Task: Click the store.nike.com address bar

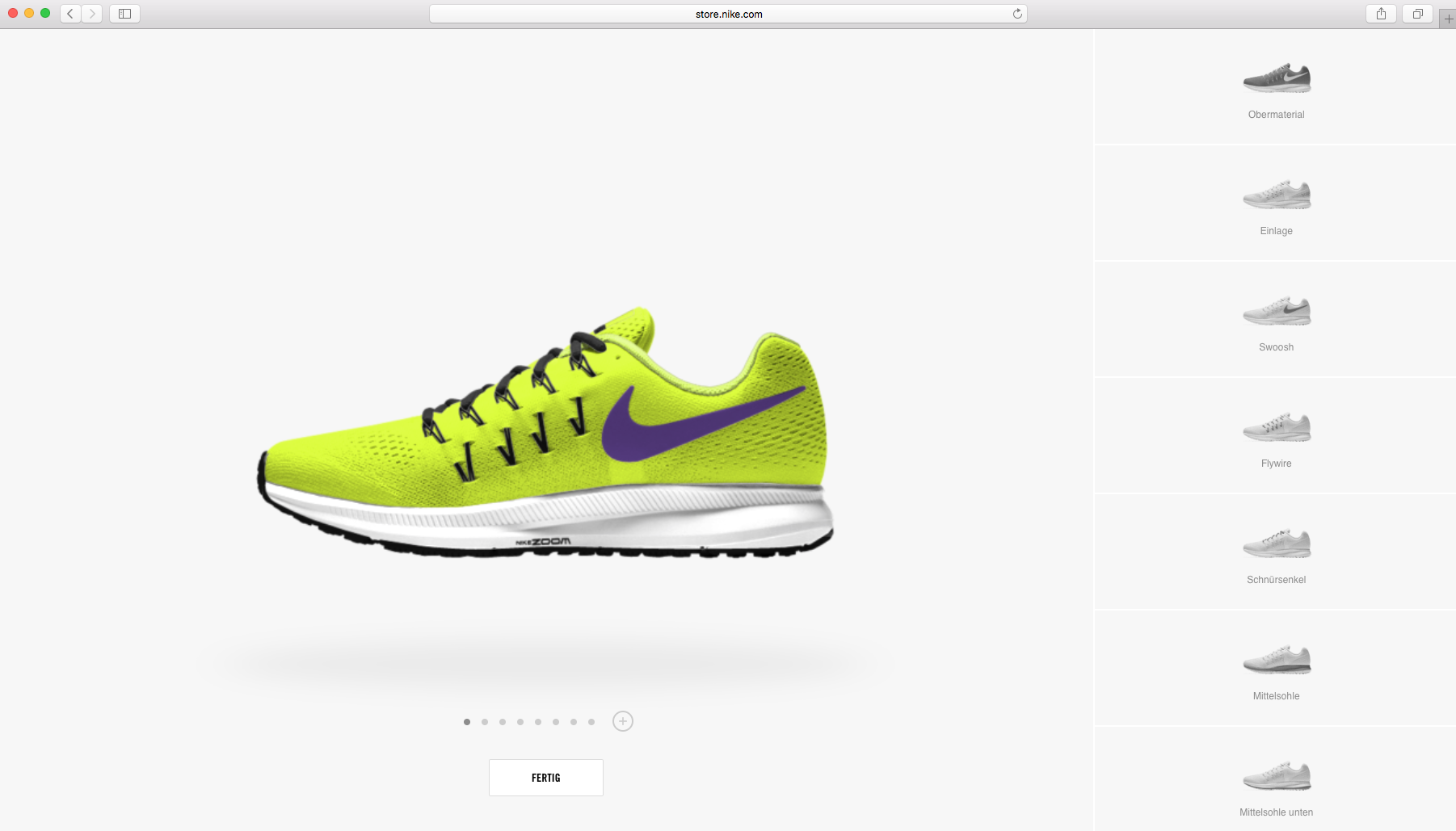Action: click(x=728, y=14)
